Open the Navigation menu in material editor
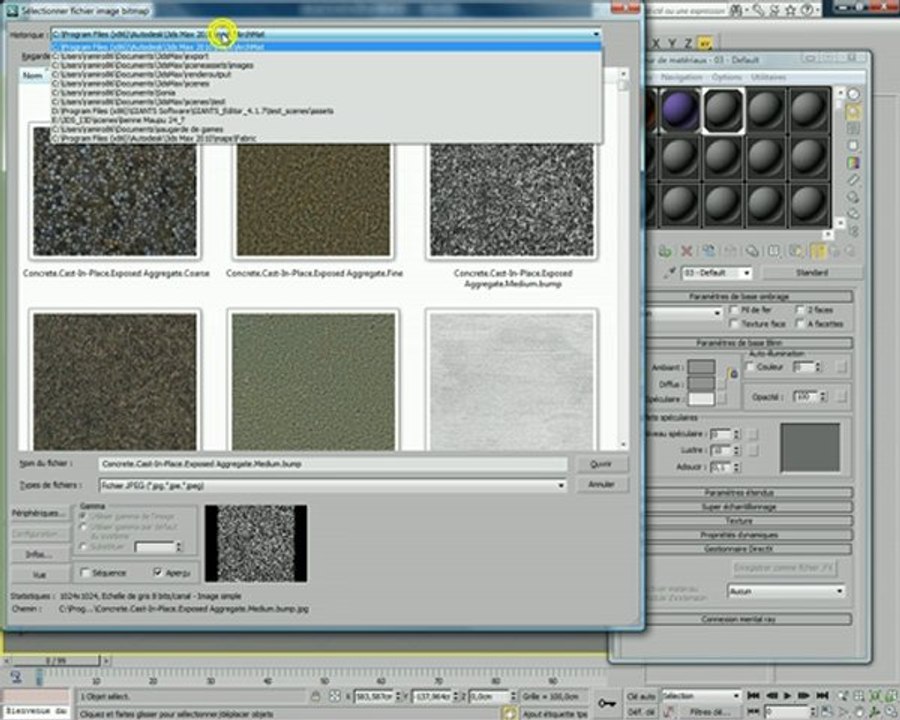The image size is (900, 720). [x=681, y=77]
